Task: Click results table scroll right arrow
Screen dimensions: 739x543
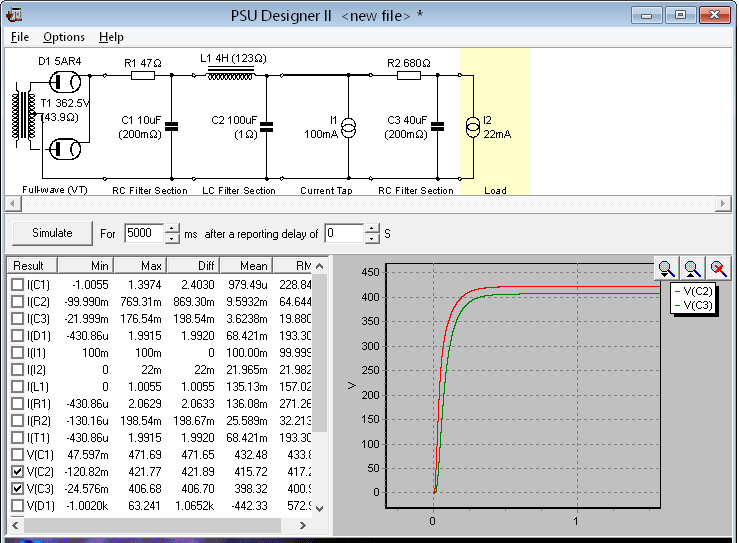Action: 303,525
